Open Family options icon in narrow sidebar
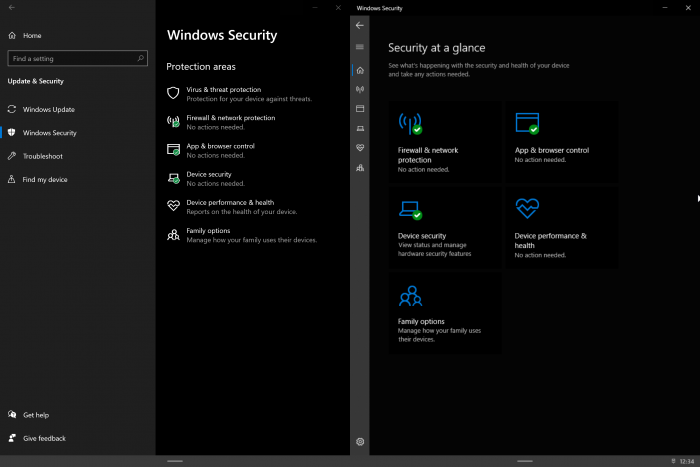 tap(360, 167)
